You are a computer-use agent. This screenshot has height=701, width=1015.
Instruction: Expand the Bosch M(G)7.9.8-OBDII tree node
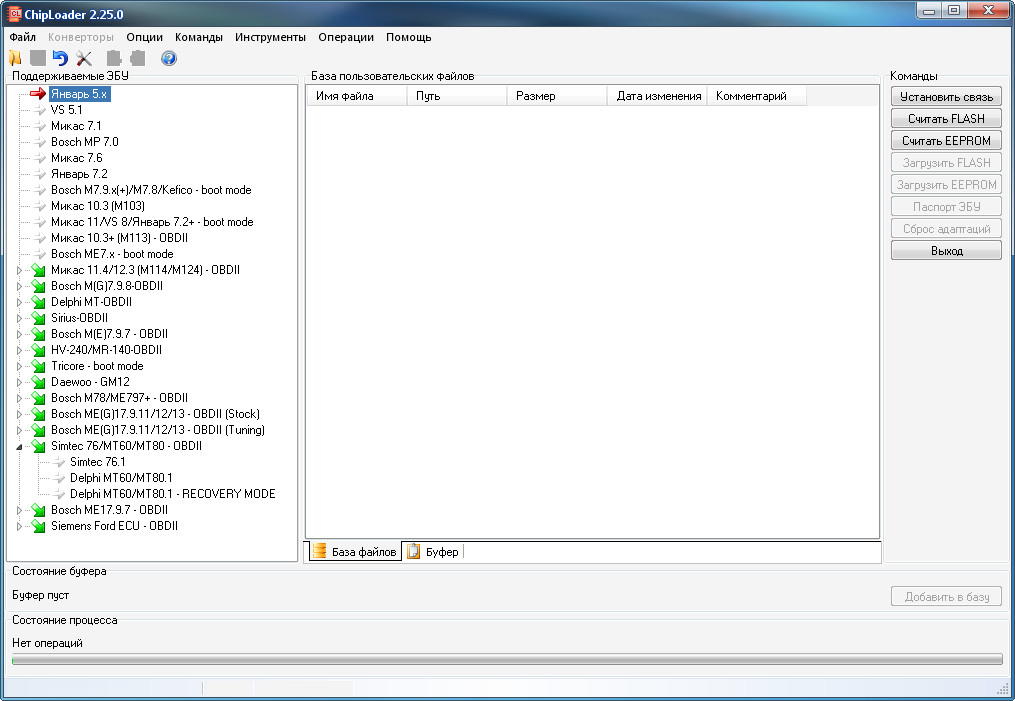19,286
